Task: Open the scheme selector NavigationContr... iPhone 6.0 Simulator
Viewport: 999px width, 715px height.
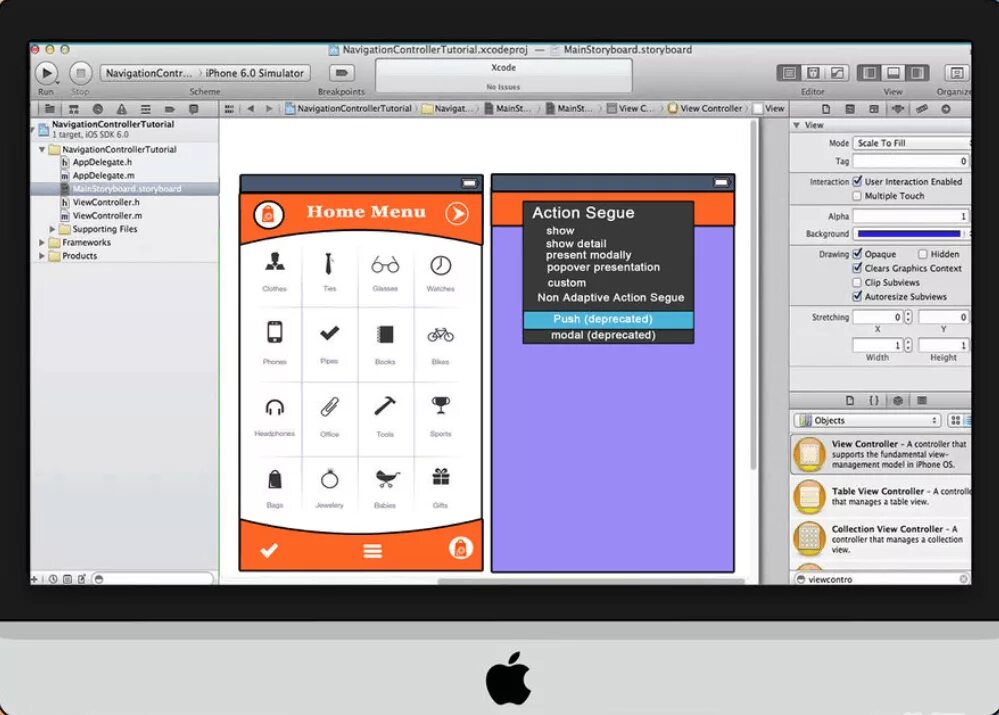Action: pyautogui.click(x=205, y=73)
